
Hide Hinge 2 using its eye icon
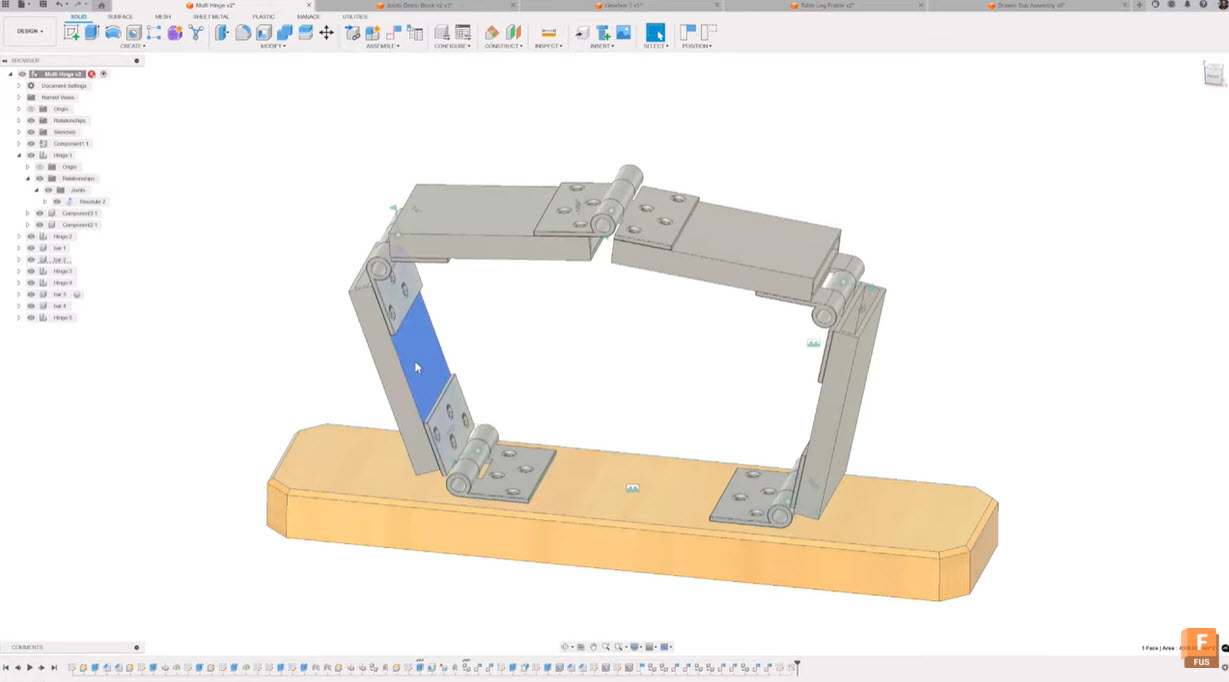[31, 236]
